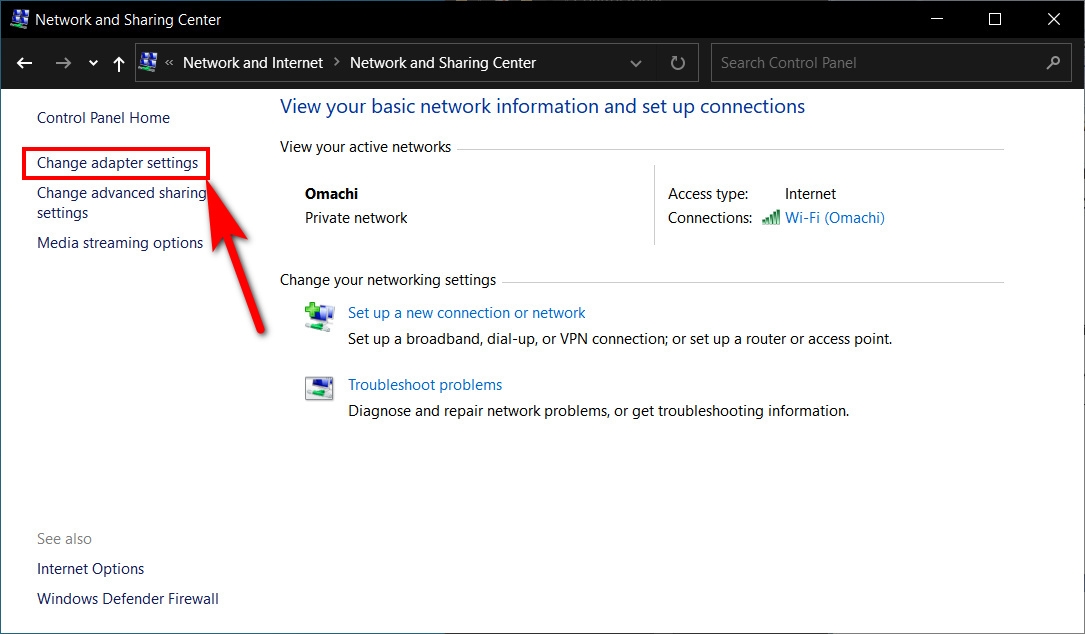Click the Network and Sharing Center title bar icon
This screenshot has height=634, width=1085.
19,19
